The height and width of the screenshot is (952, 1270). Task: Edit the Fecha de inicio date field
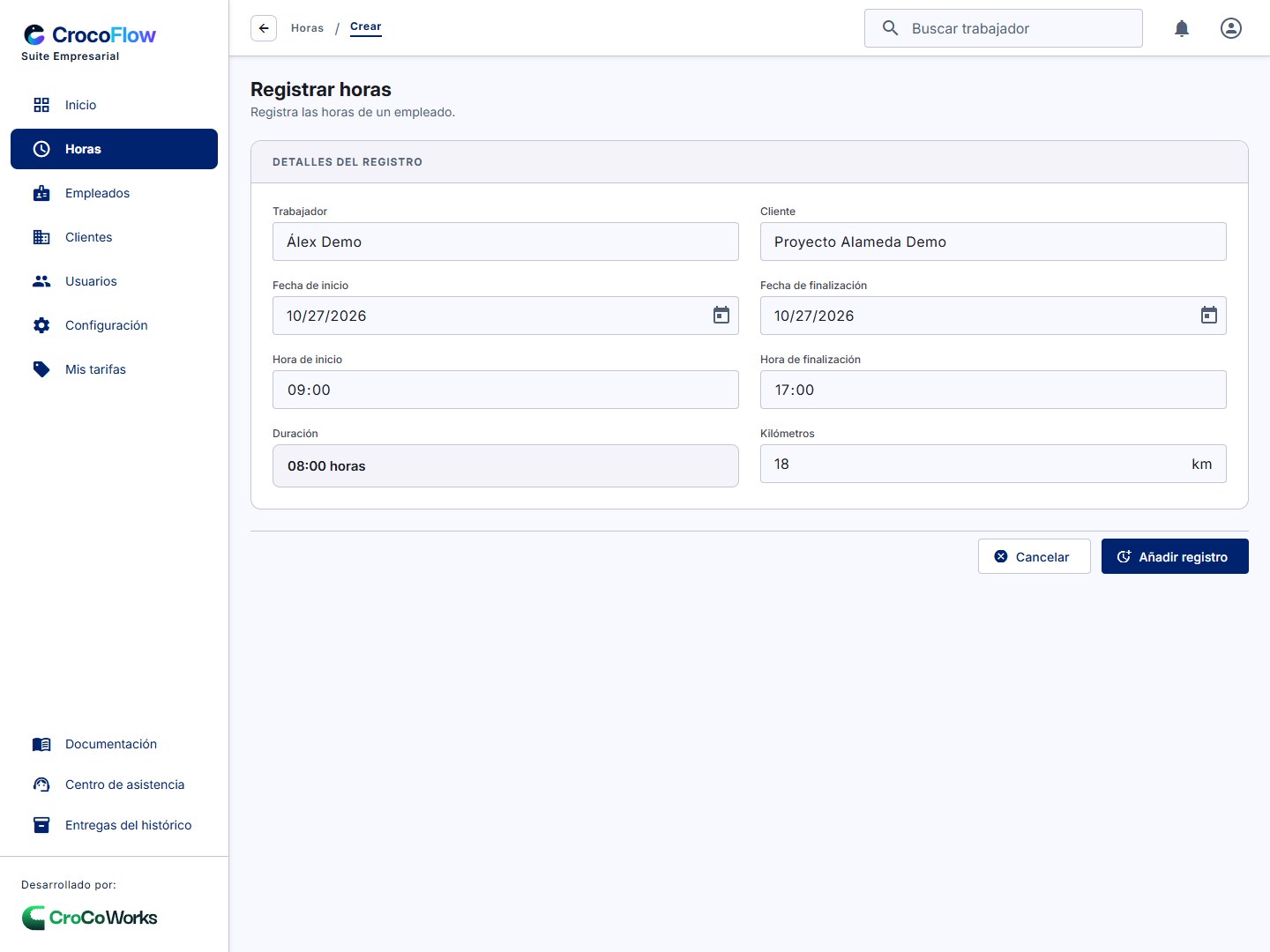coord(505,316)
